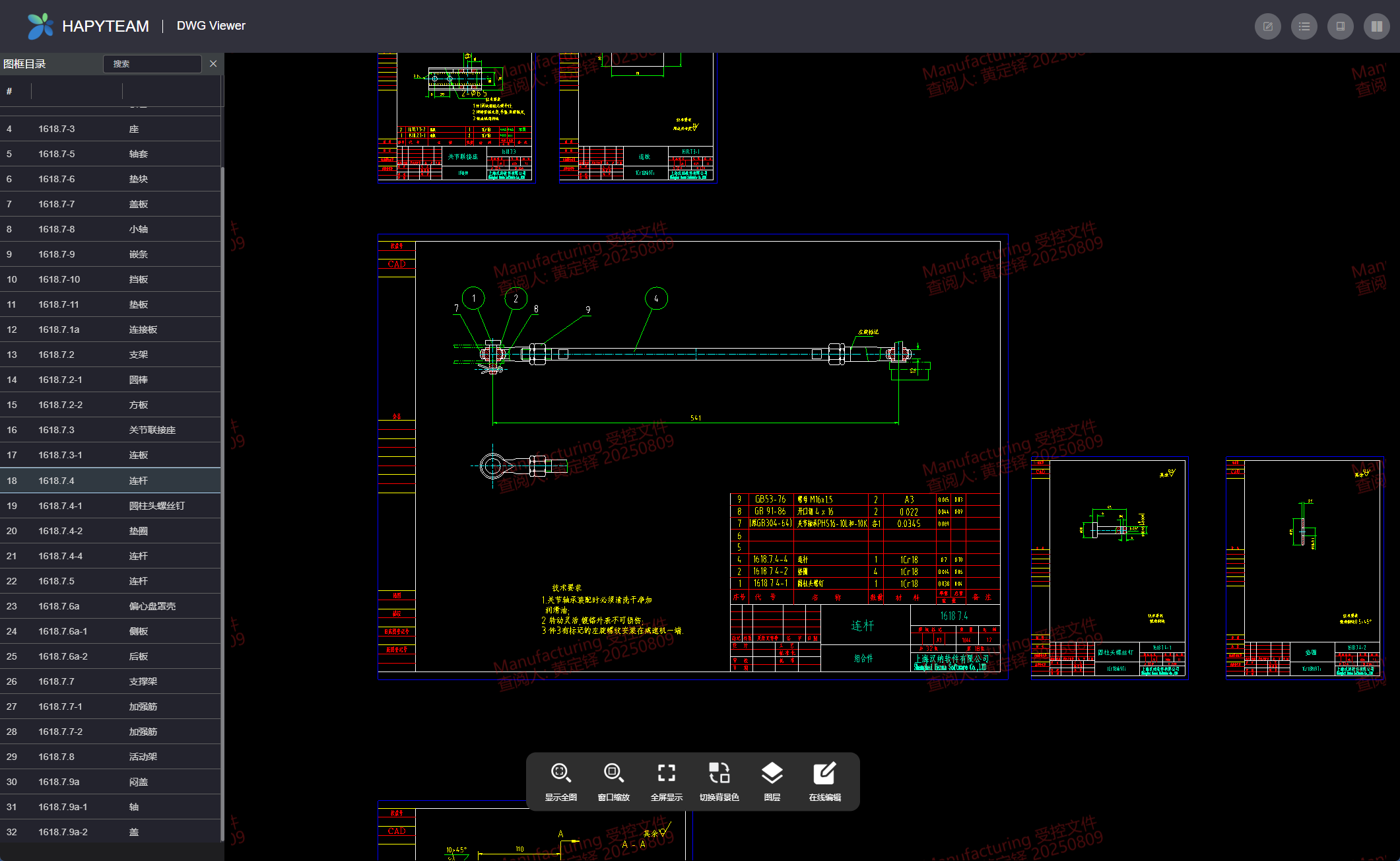The image size is (1400, 861).
Task: Activate 窗口缩放 window zoom tool
Action: (613, 781)
